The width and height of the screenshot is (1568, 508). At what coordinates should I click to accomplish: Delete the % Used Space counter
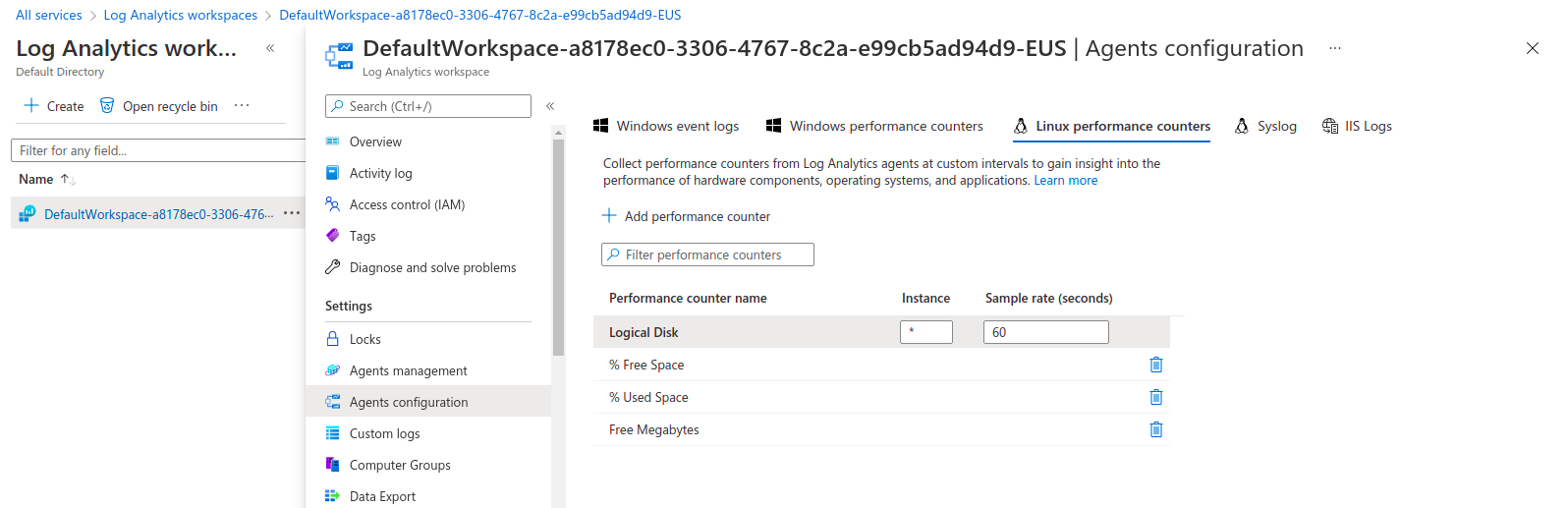tap(1156, 397)
